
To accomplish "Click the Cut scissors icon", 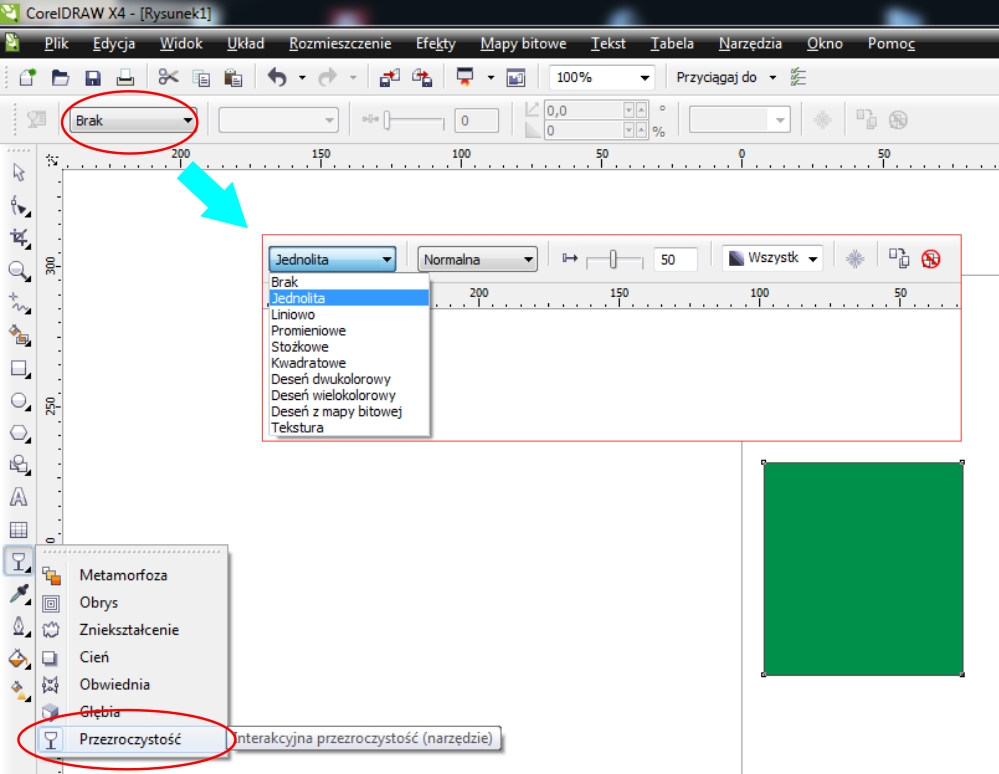I will [168, 78].
